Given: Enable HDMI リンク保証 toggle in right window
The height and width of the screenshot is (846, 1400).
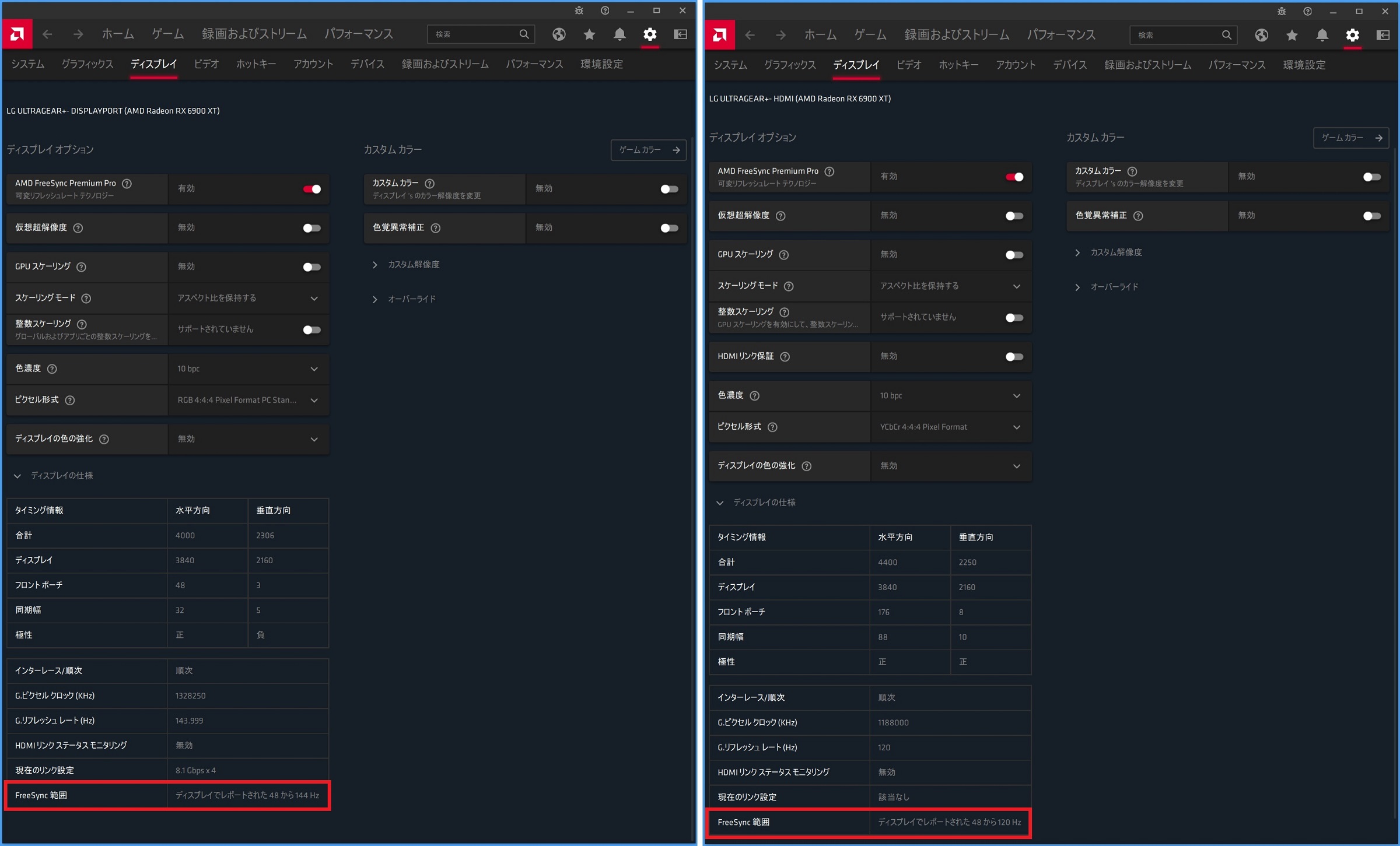Looking at the screenshot, I should (1014, 357).
